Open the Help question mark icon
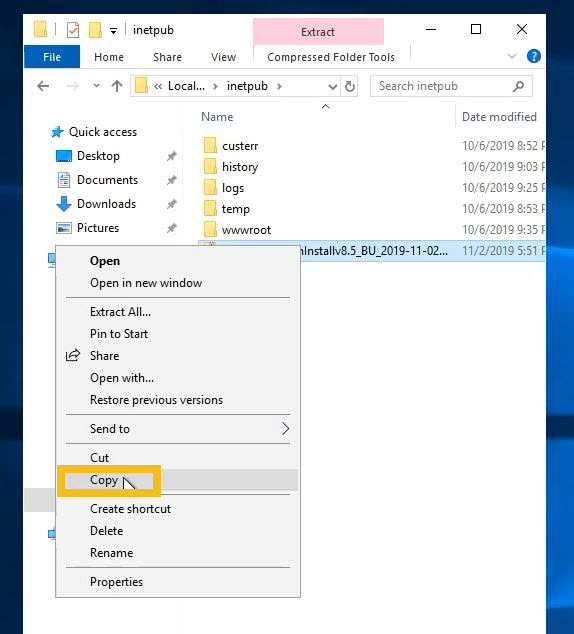574x634 pixels. (534, 56)
